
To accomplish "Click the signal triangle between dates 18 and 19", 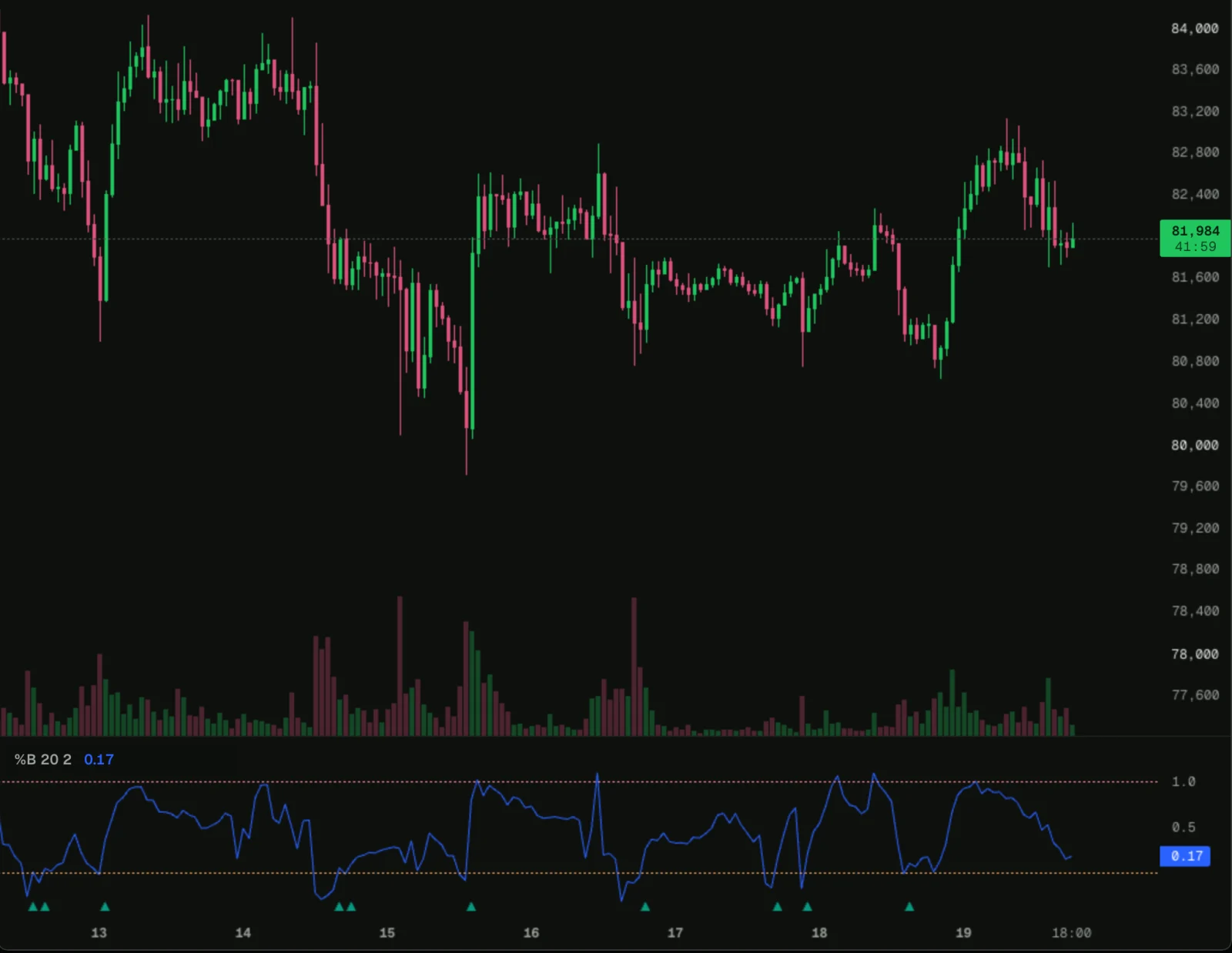I will tap(909, 907).
